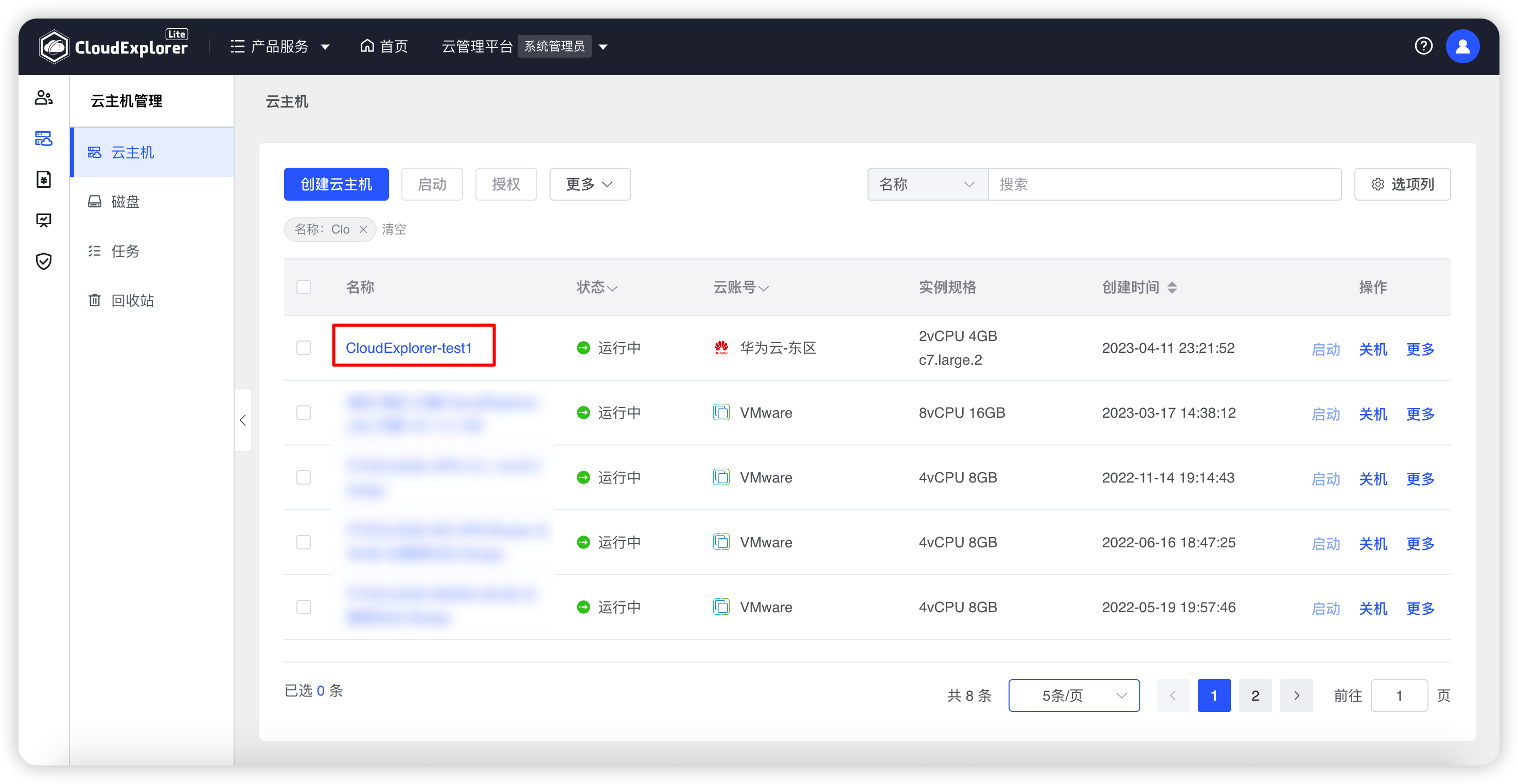
Task: Click the 2023-04-11 23:21:52 time cell
Action: click(1168, 348)
